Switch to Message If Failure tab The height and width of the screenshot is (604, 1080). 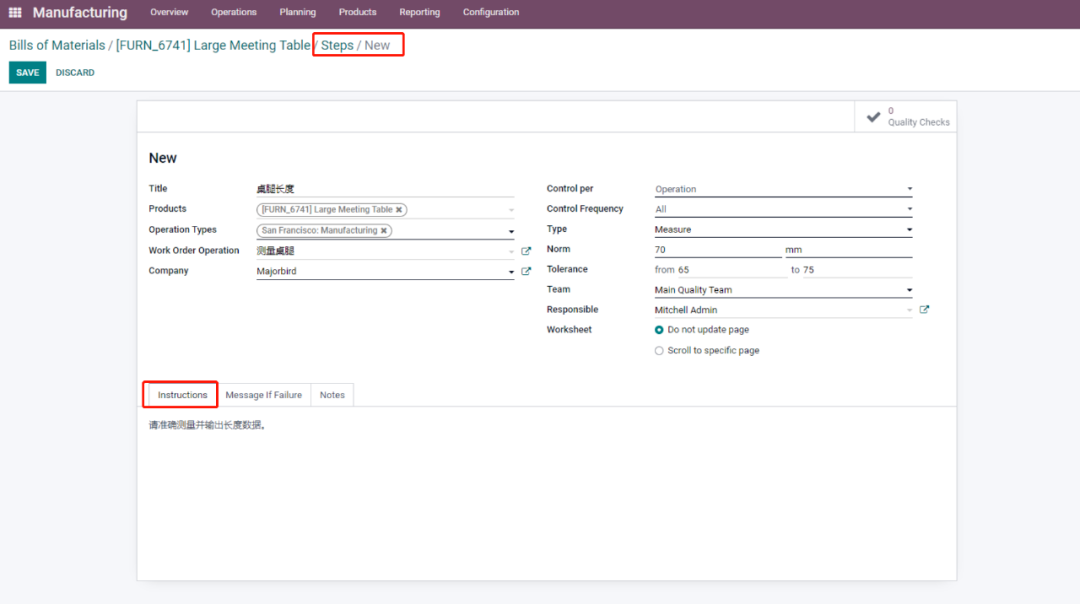click(x=263, y=395)
